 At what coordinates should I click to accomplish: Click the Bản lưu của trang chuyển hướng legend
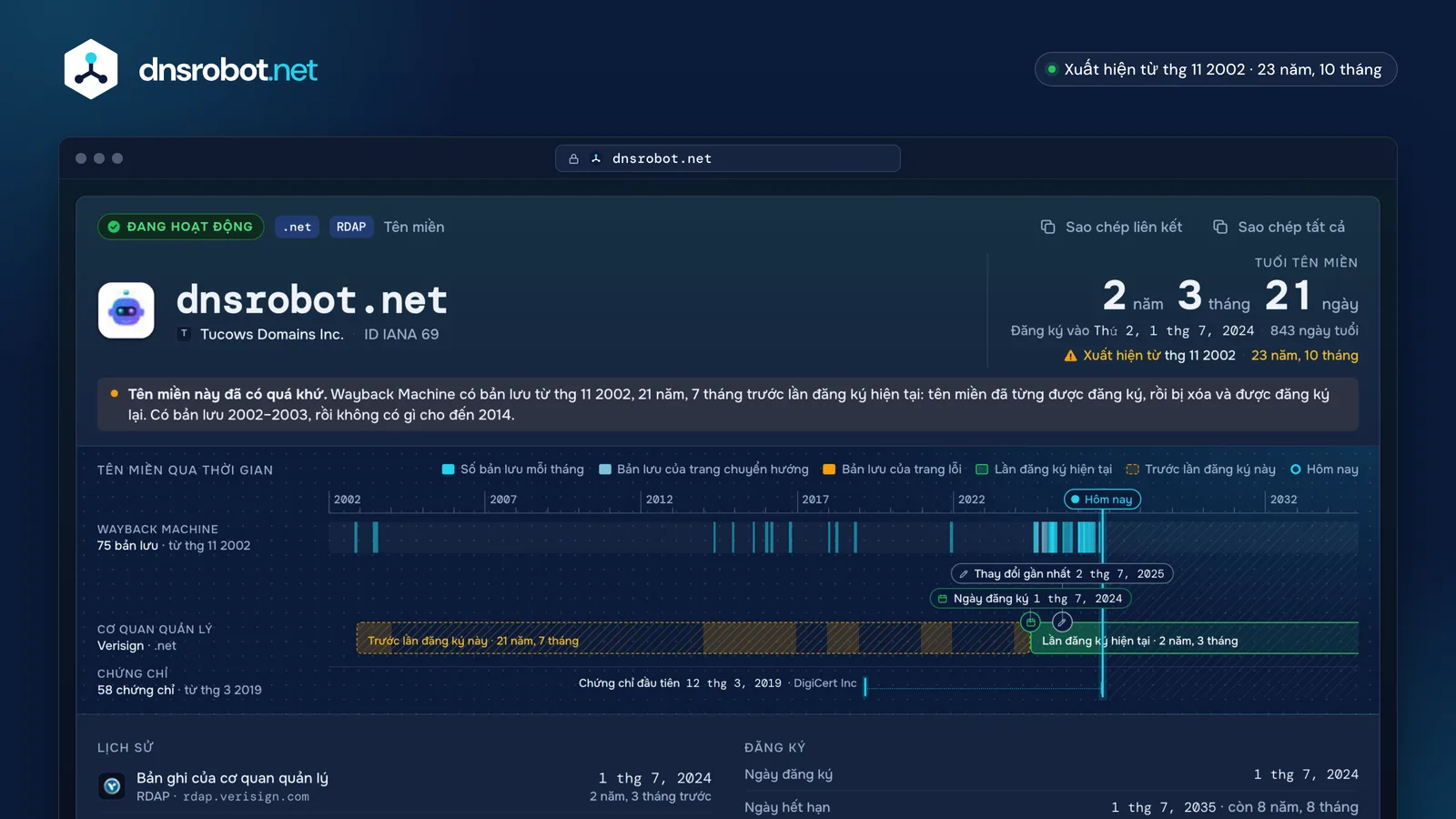(x=703, y=470)
